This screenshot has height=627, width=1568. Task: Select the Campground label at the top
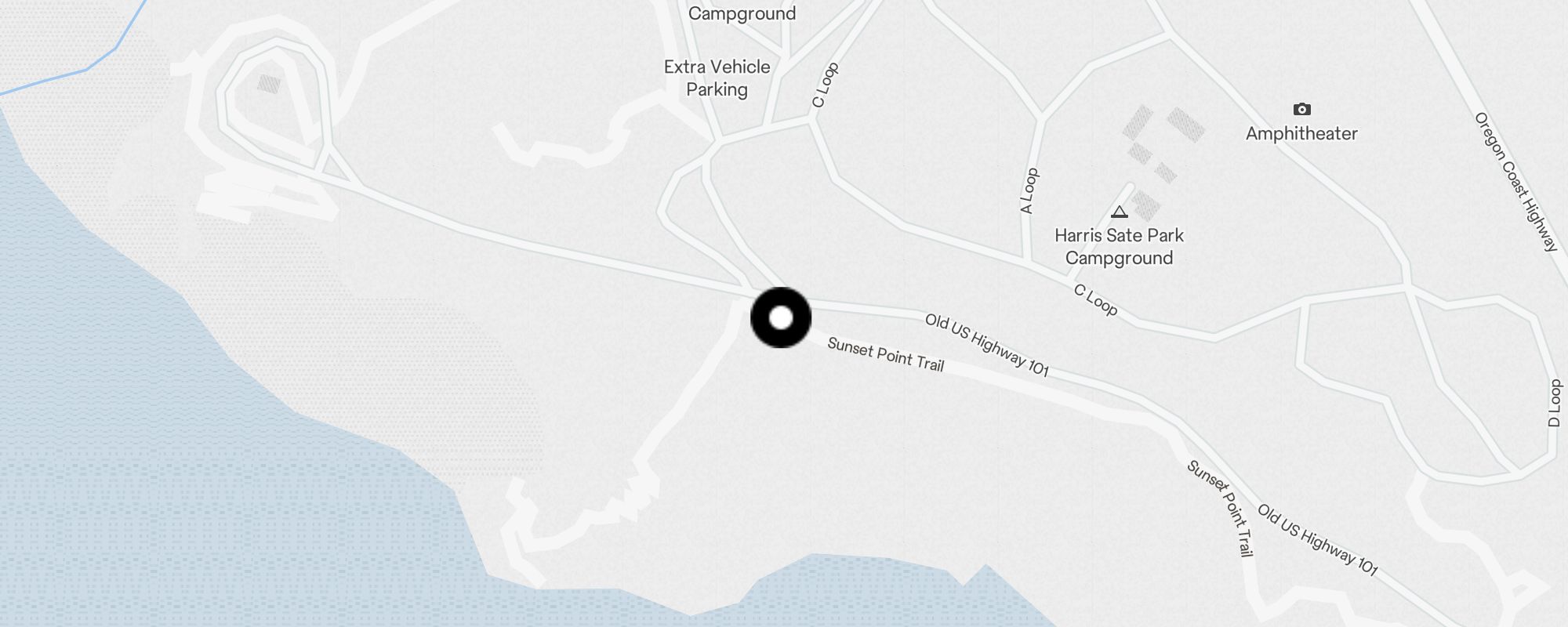742,13
